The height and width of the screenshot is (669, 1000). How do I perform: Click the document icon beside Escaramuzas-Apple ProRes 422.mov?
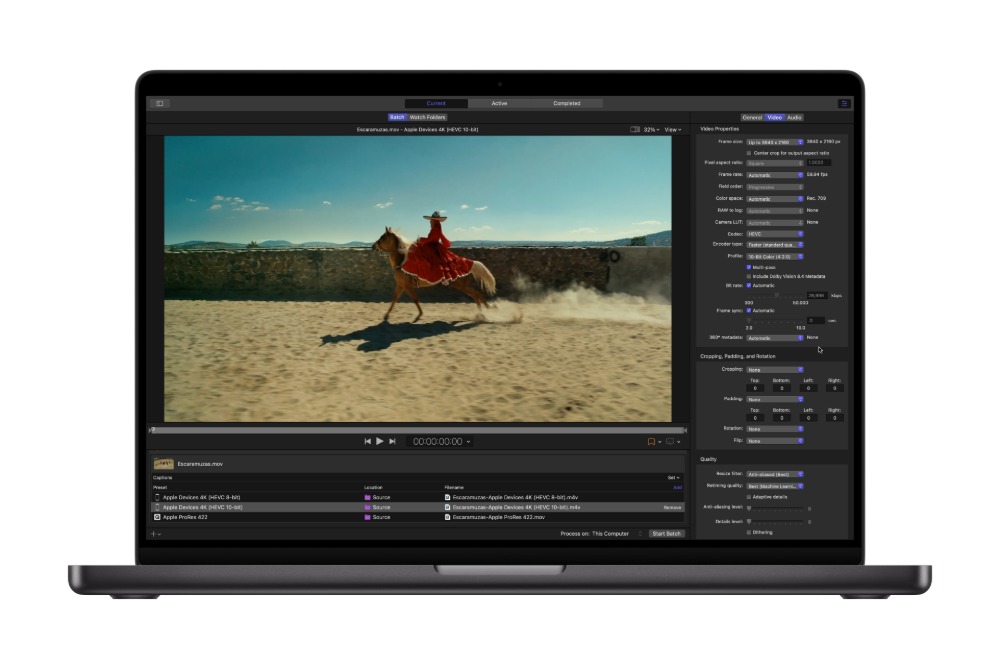447,517
